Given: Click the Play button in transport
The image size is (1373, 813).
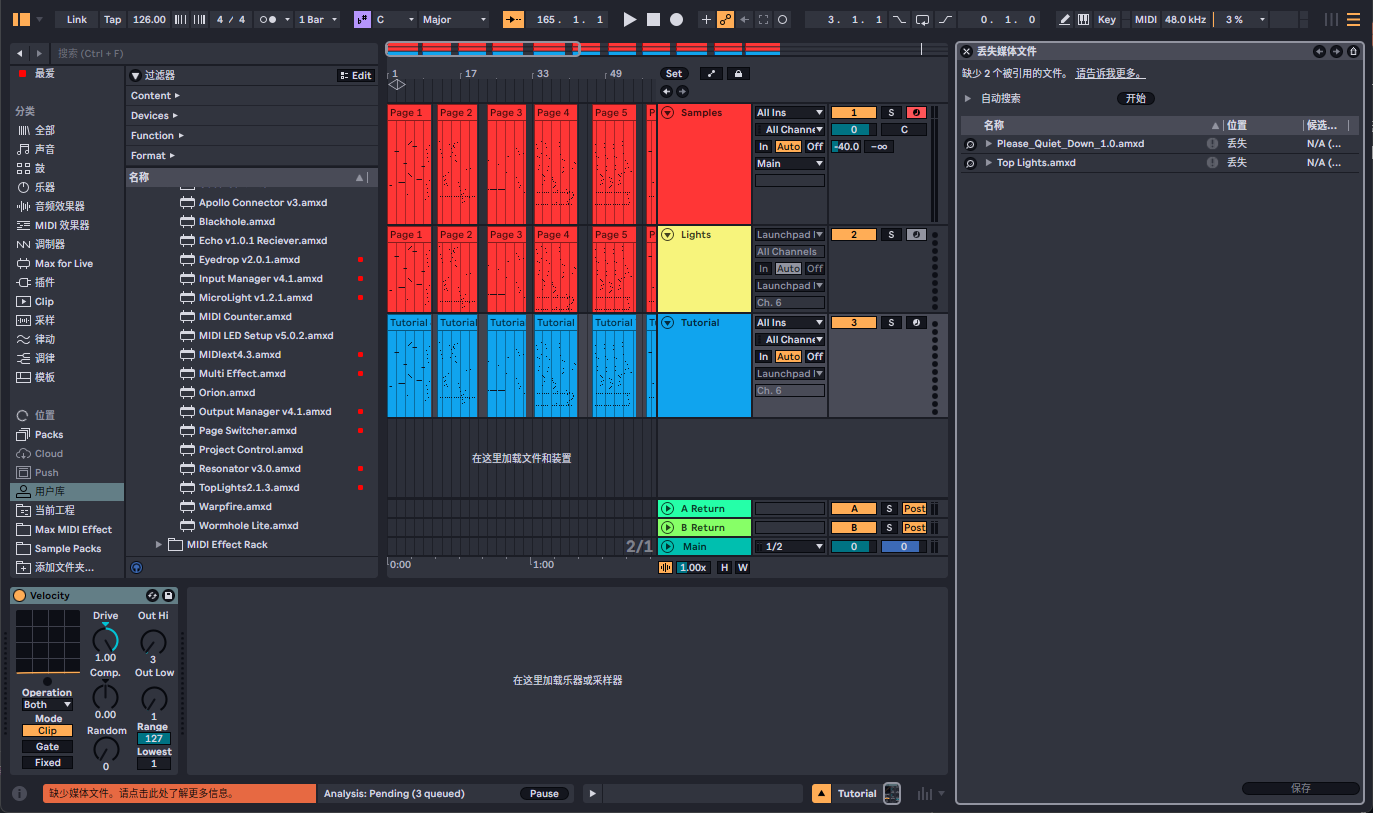Looking at the screenshot, I should (629, 20).
